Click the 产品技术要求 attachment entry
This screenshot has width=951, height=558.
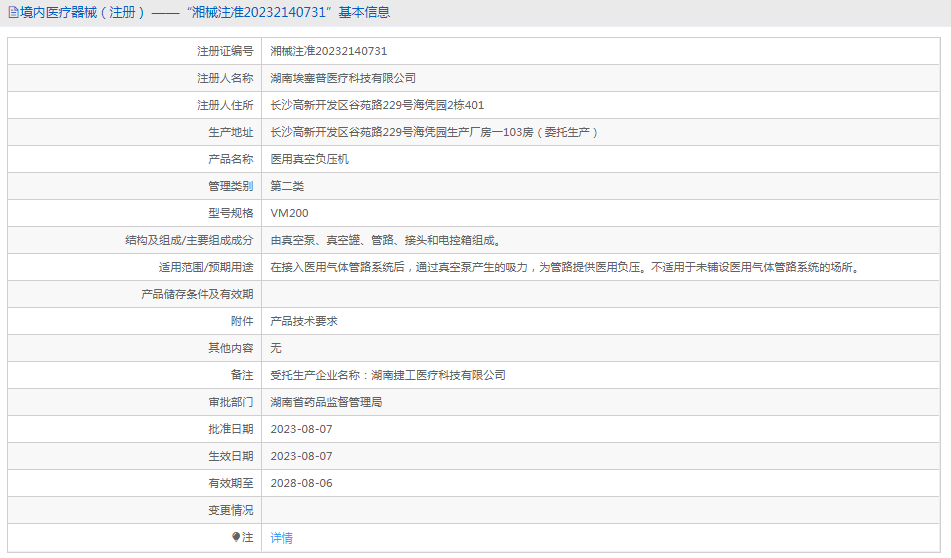(x=304, y=321)
